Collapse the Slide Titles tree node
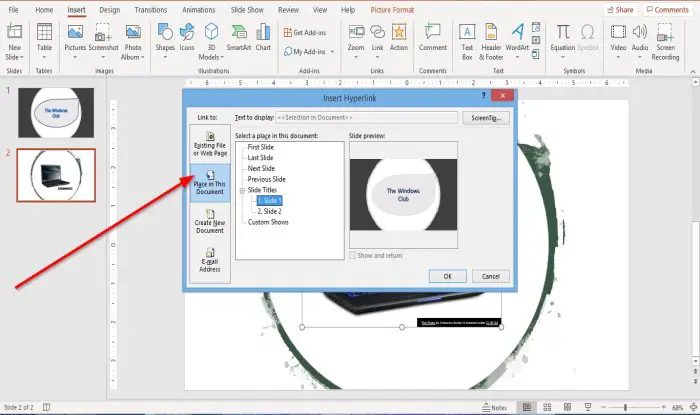 [x=242, y=190]
